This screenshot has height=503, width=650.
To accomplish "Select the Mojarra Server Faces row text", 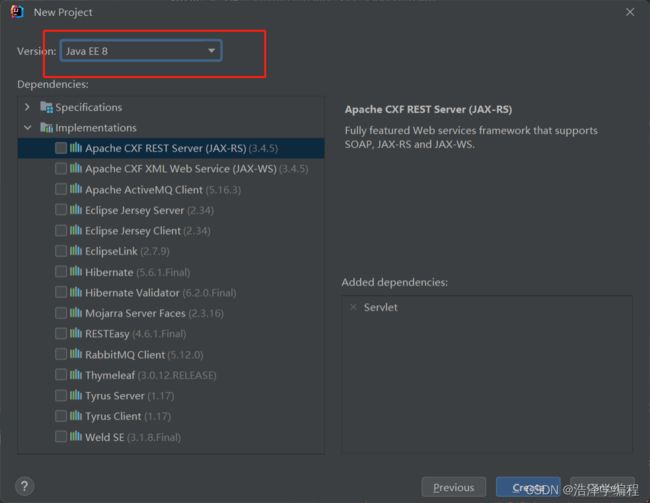I will pyautogui.click(x=154, y=313).
